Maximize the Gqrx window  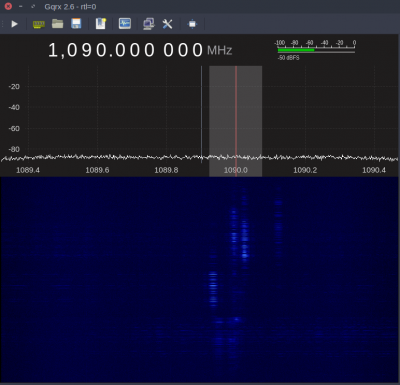click(33, 6)
